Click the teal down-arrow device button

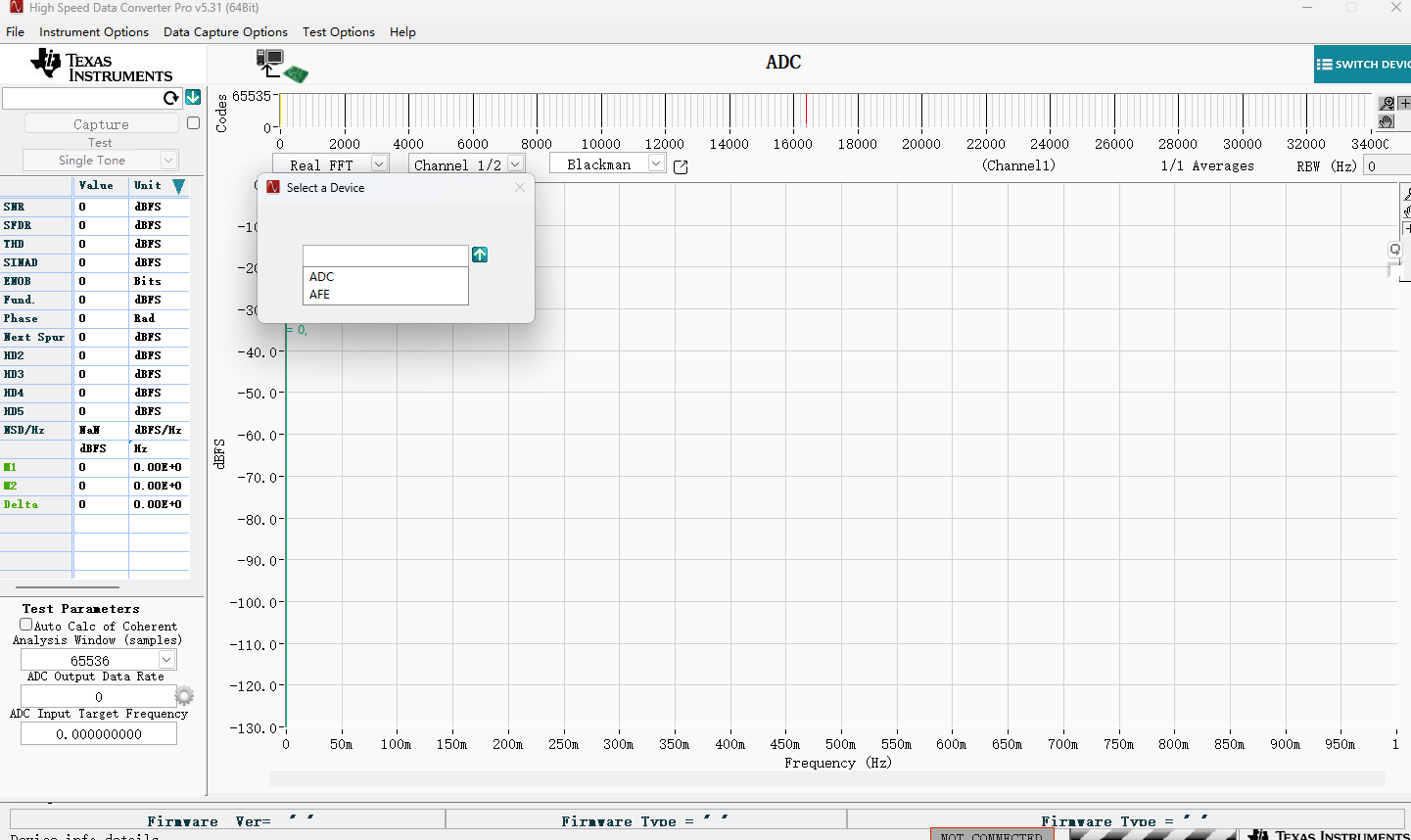click(x=193, y=98)
